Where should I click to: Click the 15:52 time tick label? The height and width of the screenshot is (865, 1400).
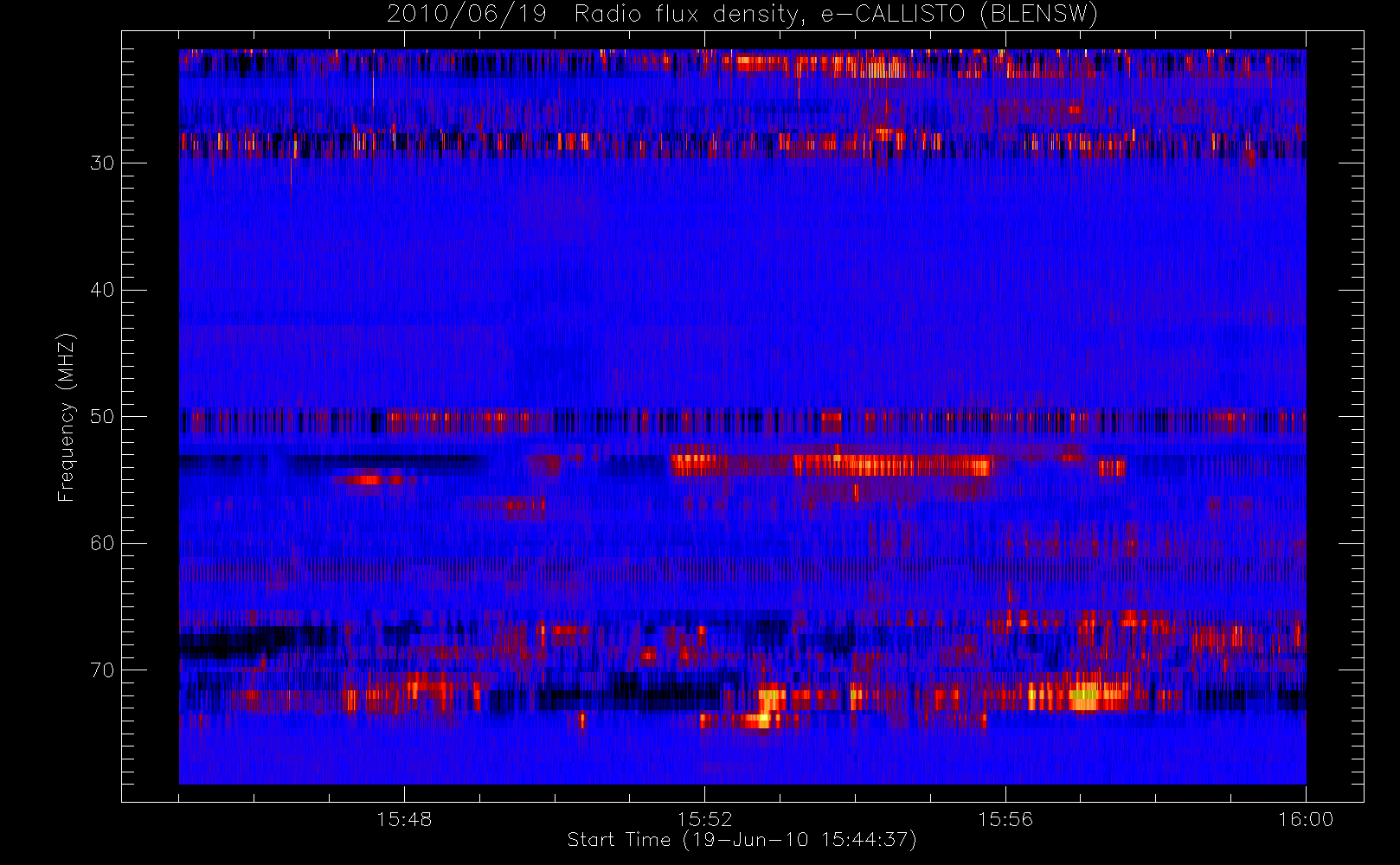704,819
